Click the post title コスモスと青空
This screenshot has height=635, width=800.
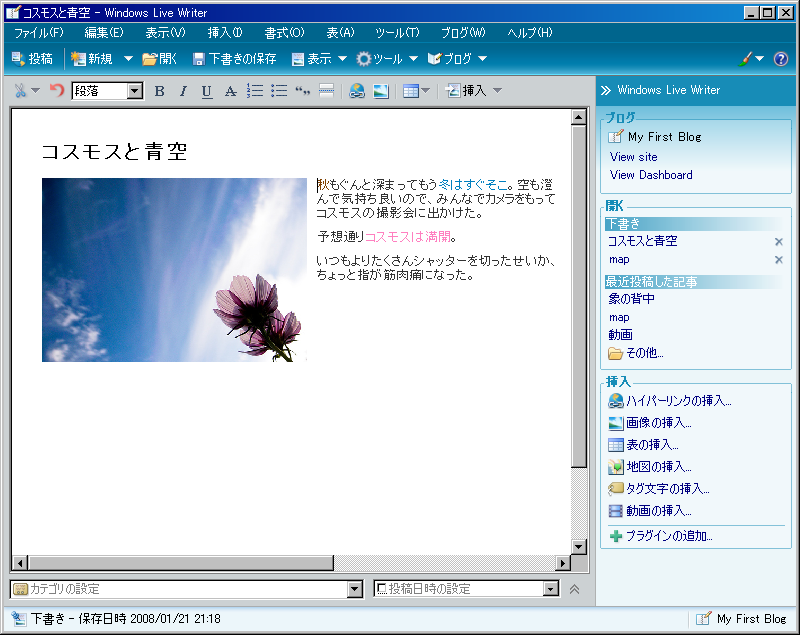[114, 151]
